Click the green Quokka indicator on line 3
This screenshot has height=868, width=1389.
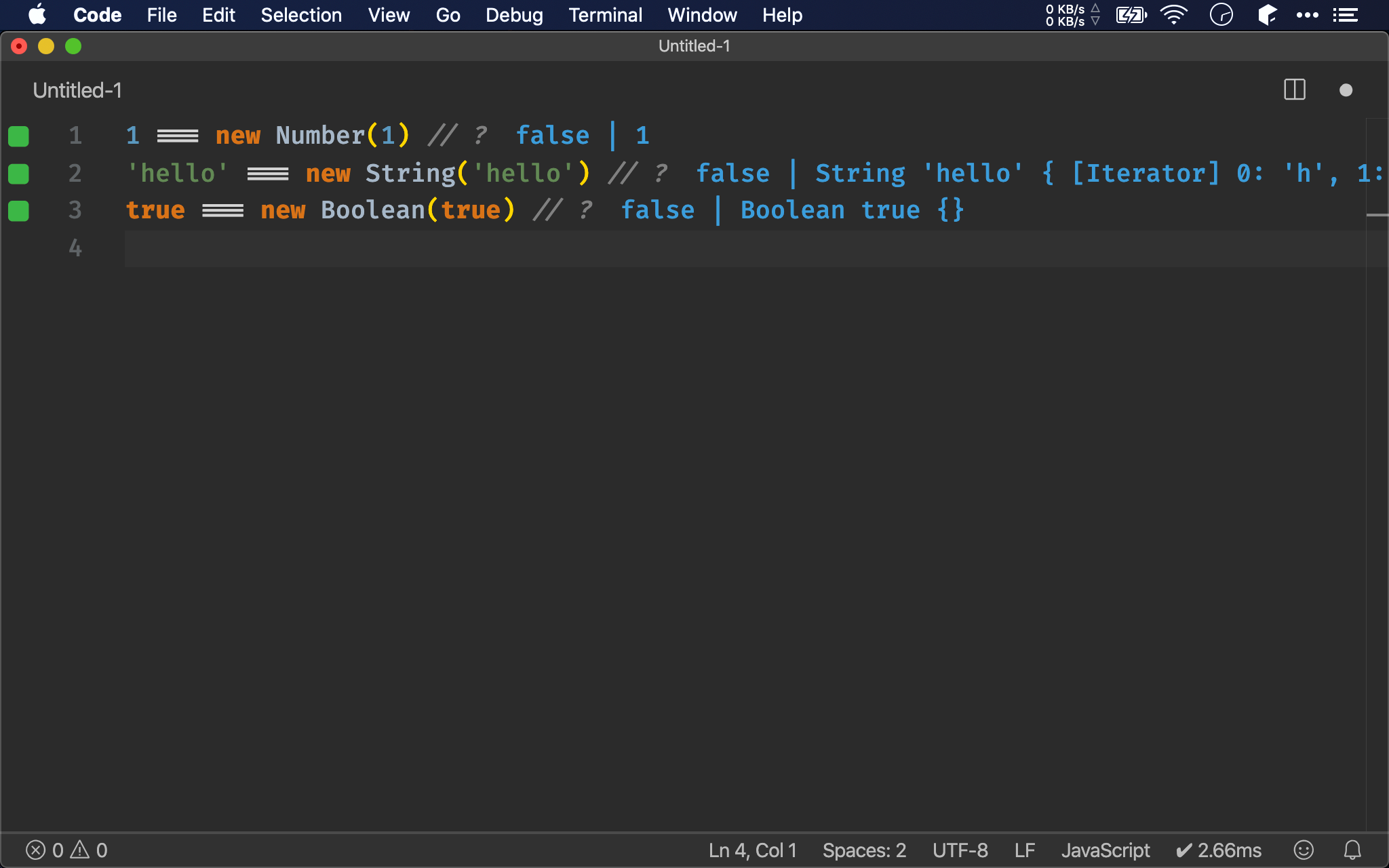point(18,211)
